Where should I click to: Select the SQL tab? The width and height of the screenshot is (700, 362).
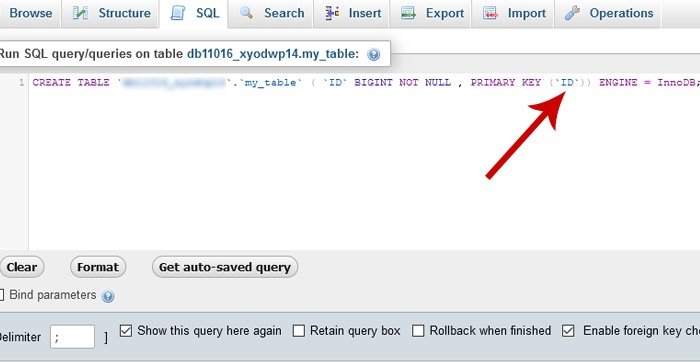194,13
